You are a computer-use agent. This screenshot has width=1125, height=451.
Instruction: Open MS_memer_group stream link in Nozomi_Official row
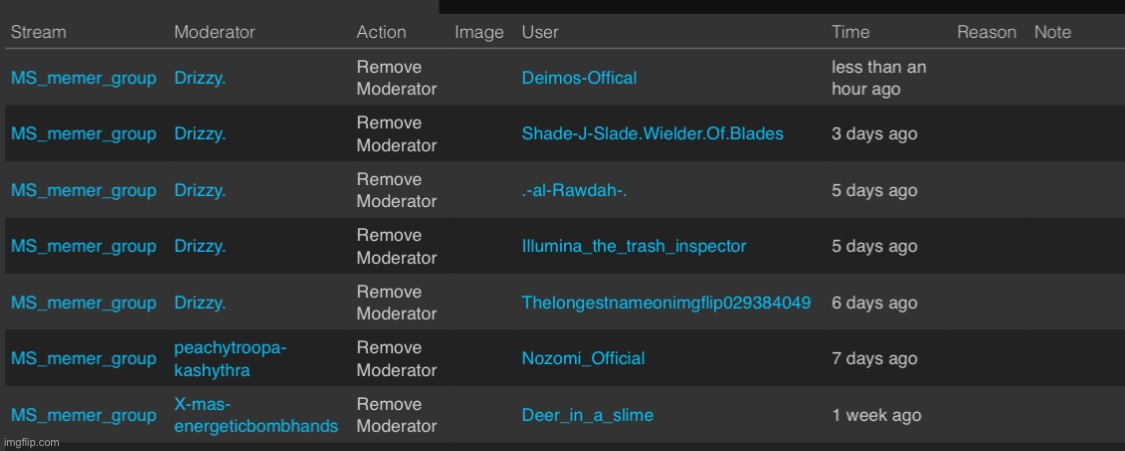pos(83,359)
